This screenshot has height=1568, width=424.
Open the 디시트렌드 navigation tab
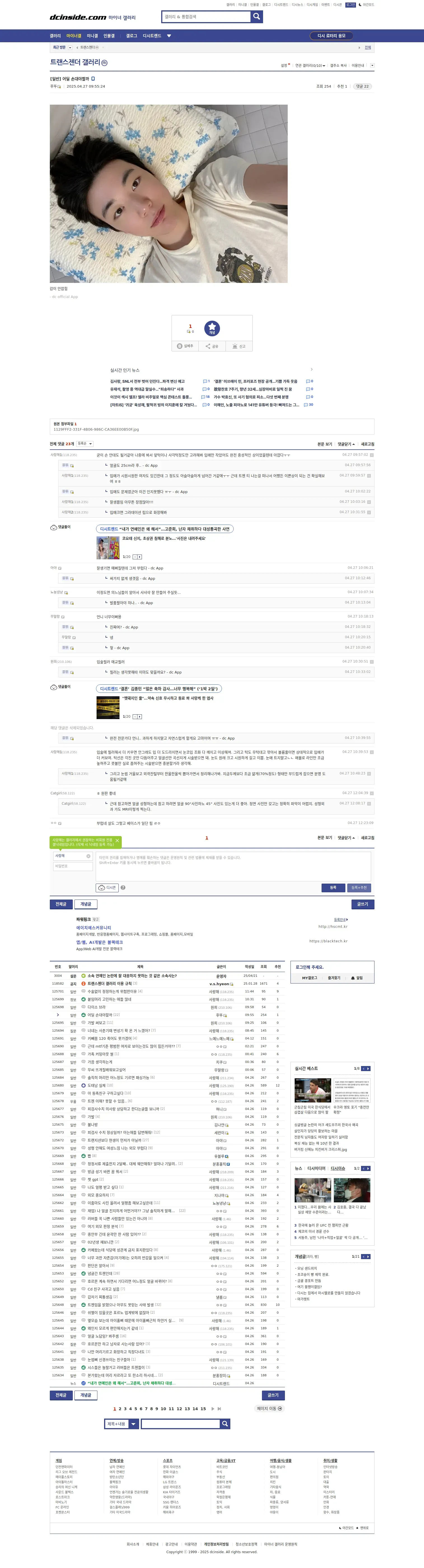click(x=152, y=36)
